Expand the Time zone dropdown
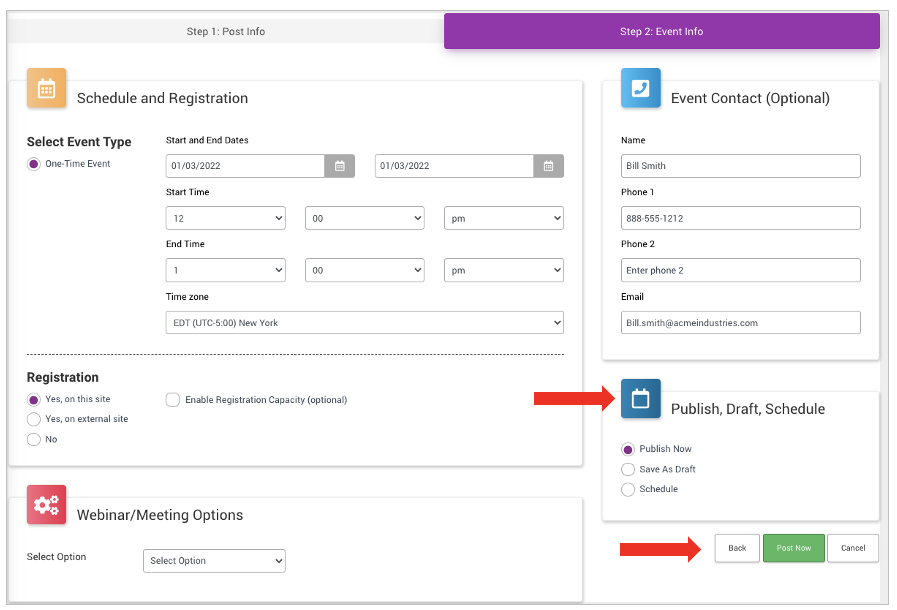The height and width of the screenshot is (610, 897). (364, 322)
